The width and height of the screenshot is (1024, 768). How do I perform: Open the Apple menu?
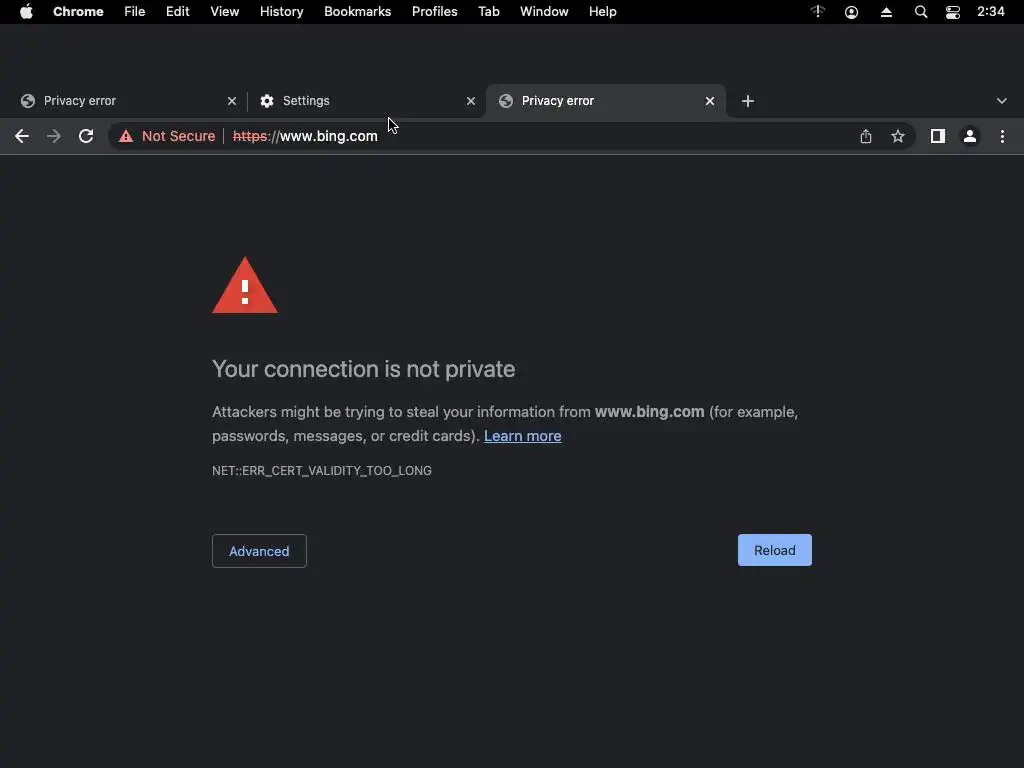(26, 12)
